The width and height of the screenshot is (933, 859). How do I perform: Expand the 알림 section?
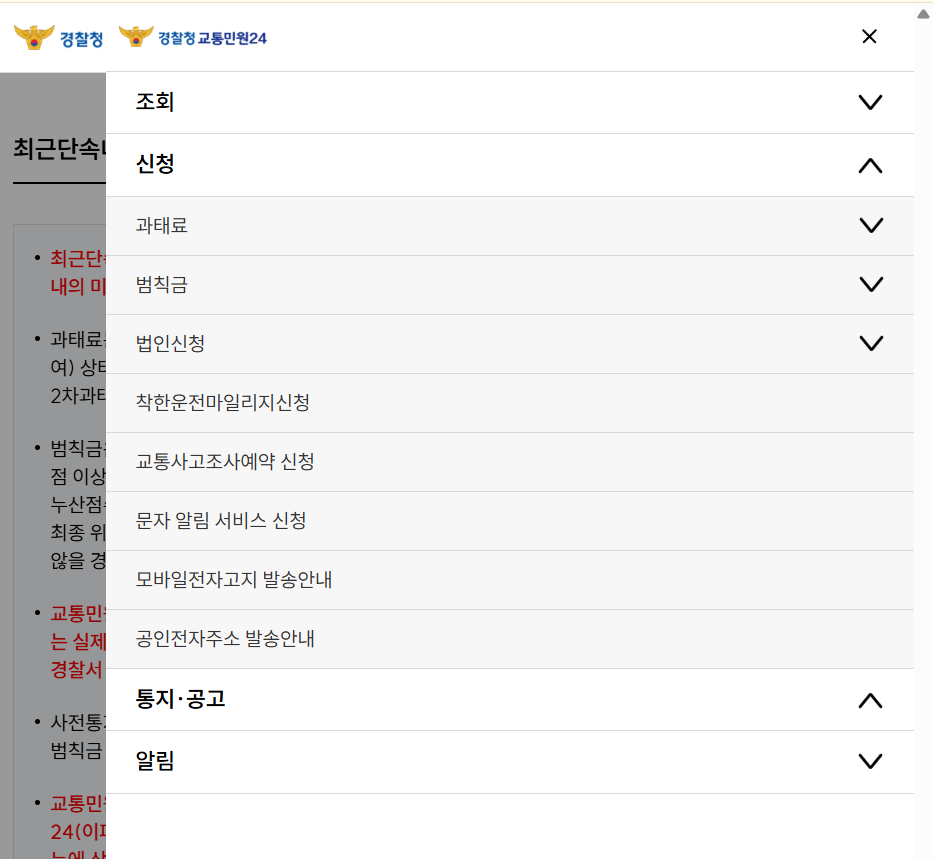click(869, 761)
